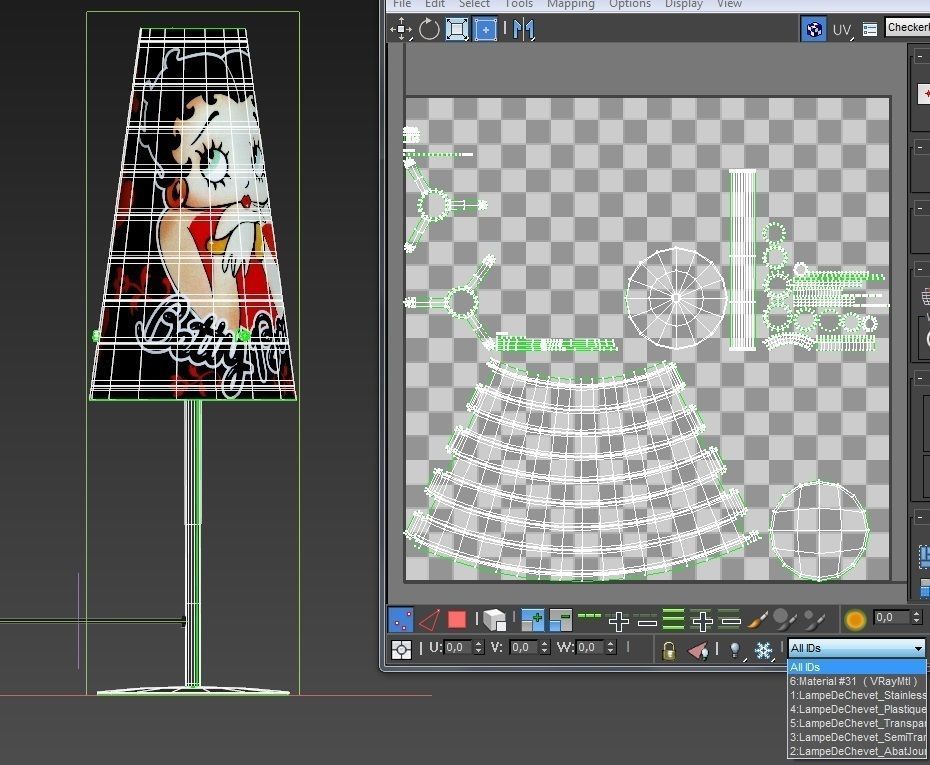Open the View menu
930x765 pixels.
729,4
